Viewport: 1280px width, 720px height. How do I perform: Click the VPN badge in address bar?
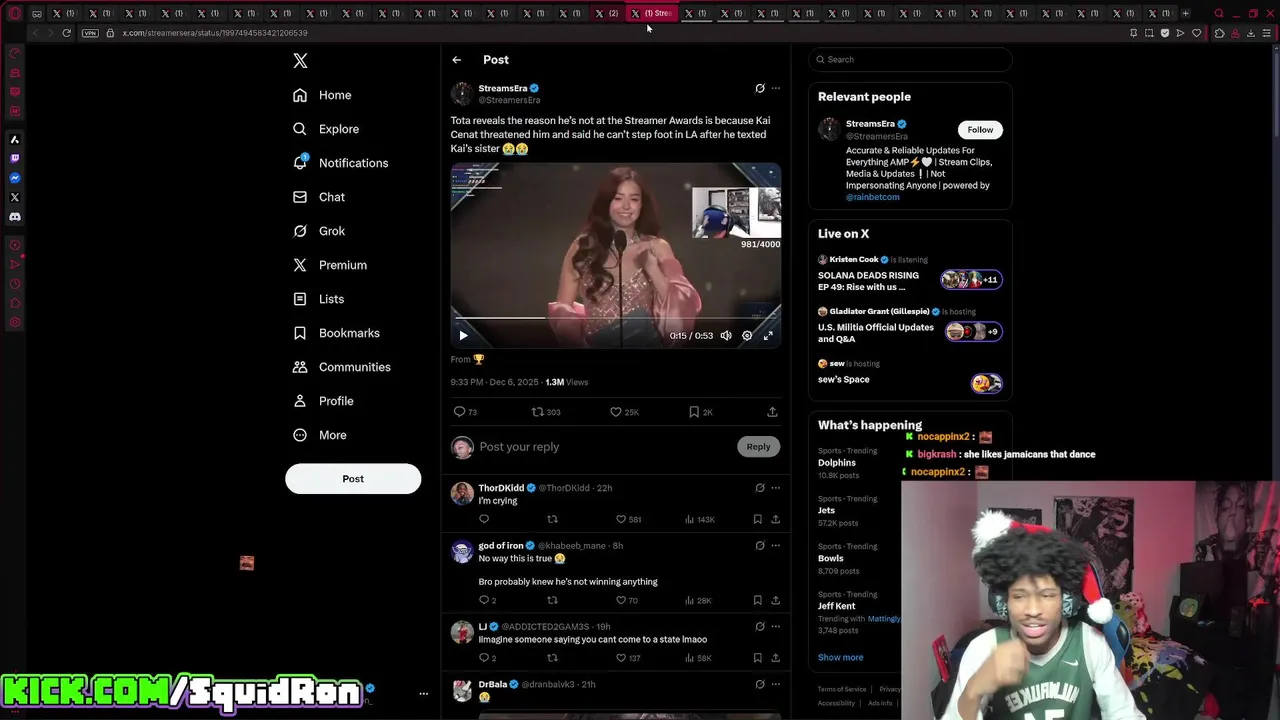90,33
